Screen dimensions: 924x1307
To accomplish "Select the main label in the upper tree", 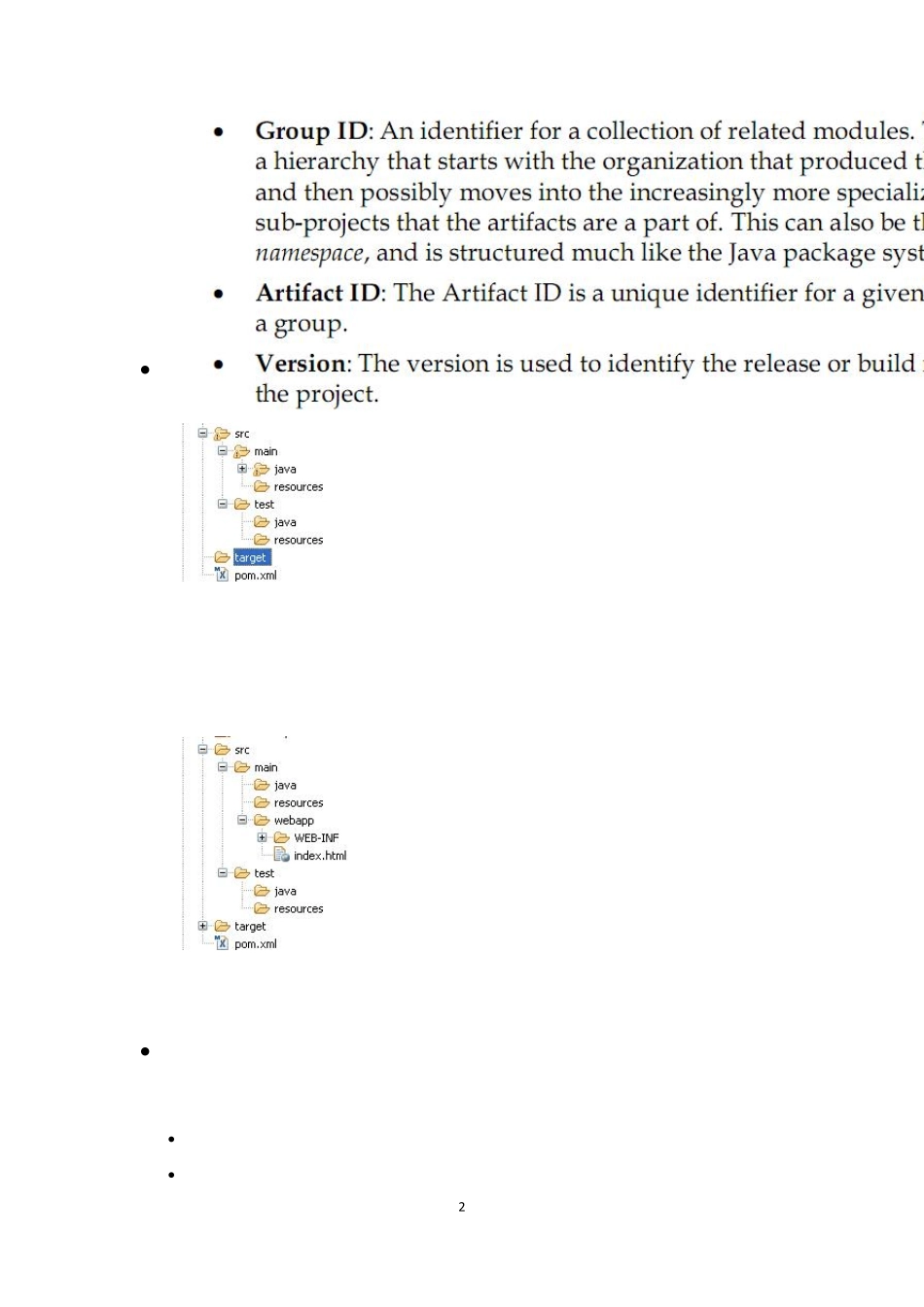I will tap(266, 451).
